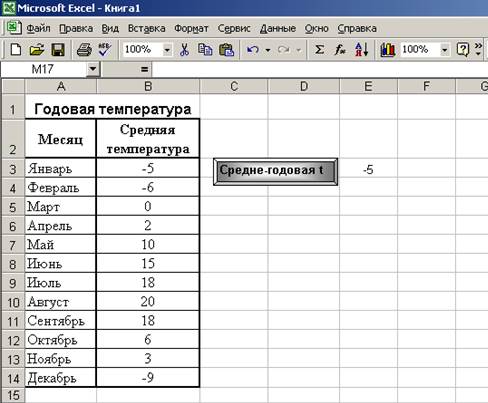This screenshot has height=403, width=488.
Task: Click the Select All corner button
Action: 13,87
